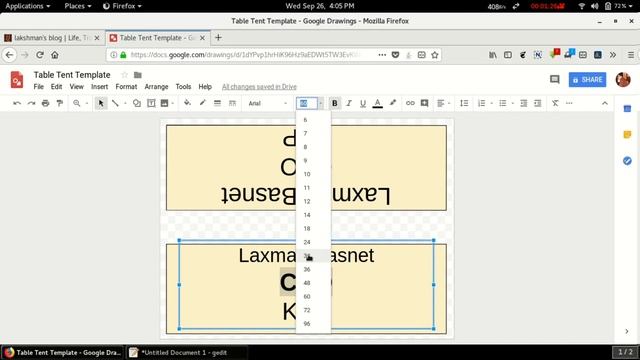
Task: Collapse the menus with the up chevron
Action: pos(604,103)
